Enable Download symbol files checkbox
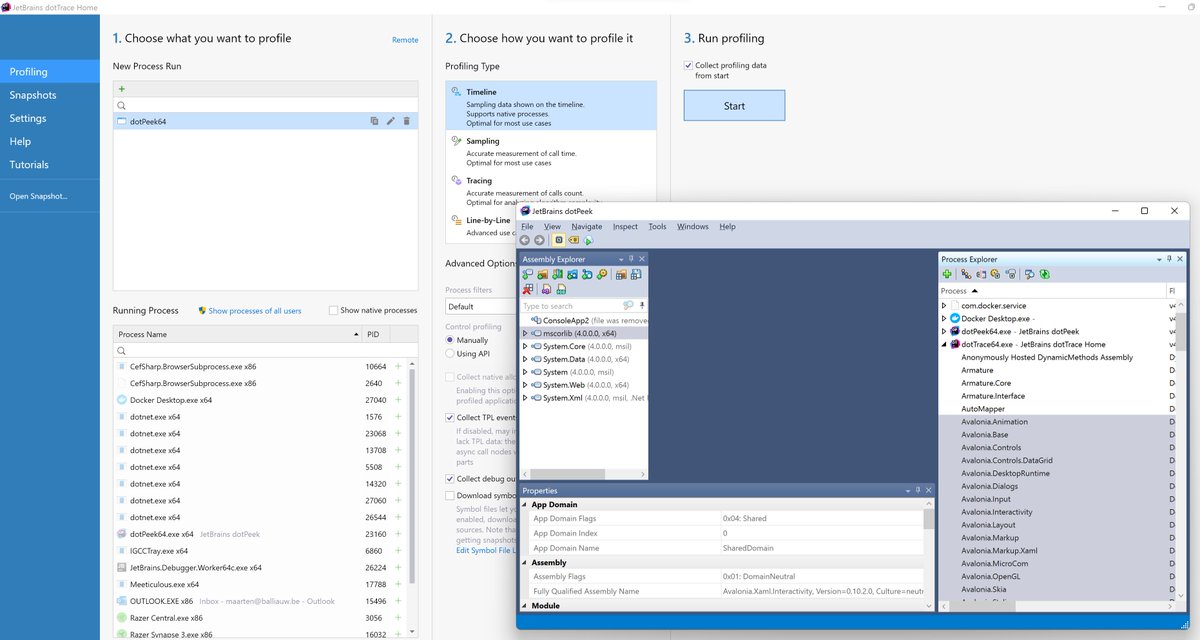This screenshot has height=640, width=1200. (450, 495)
